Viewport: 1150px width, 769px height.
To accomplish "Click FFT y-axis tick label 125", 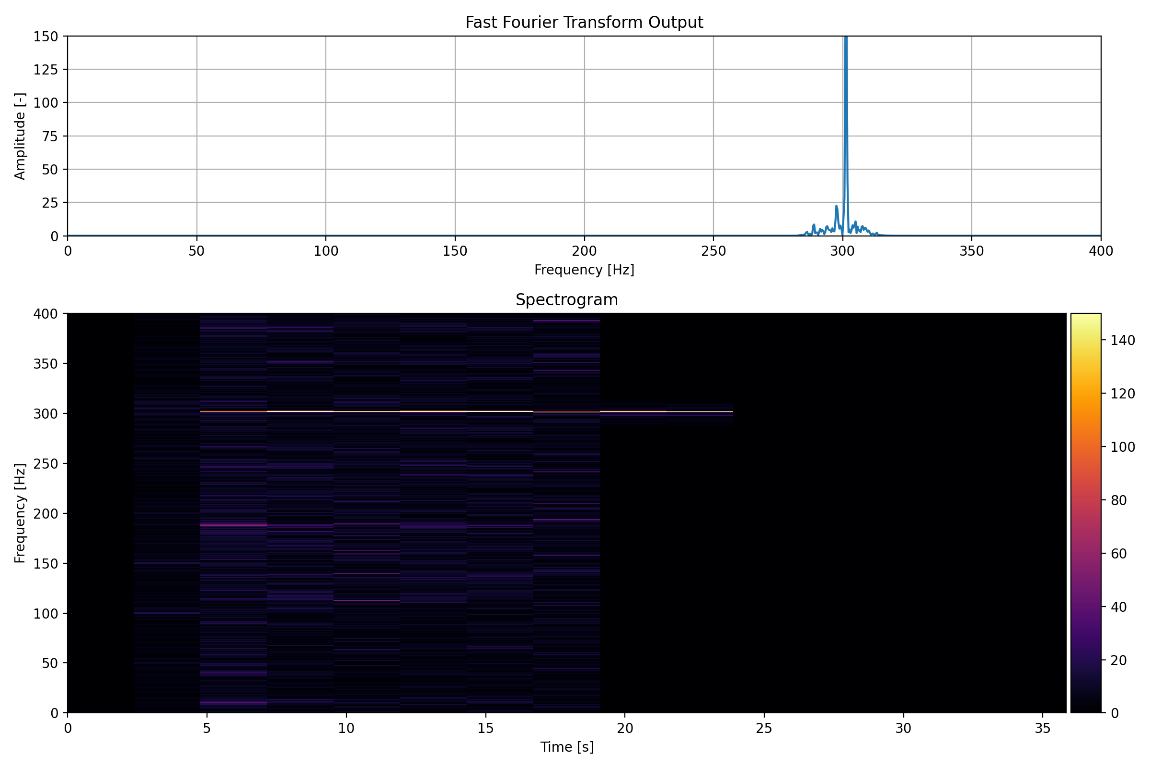I will (x=46, y=70).
